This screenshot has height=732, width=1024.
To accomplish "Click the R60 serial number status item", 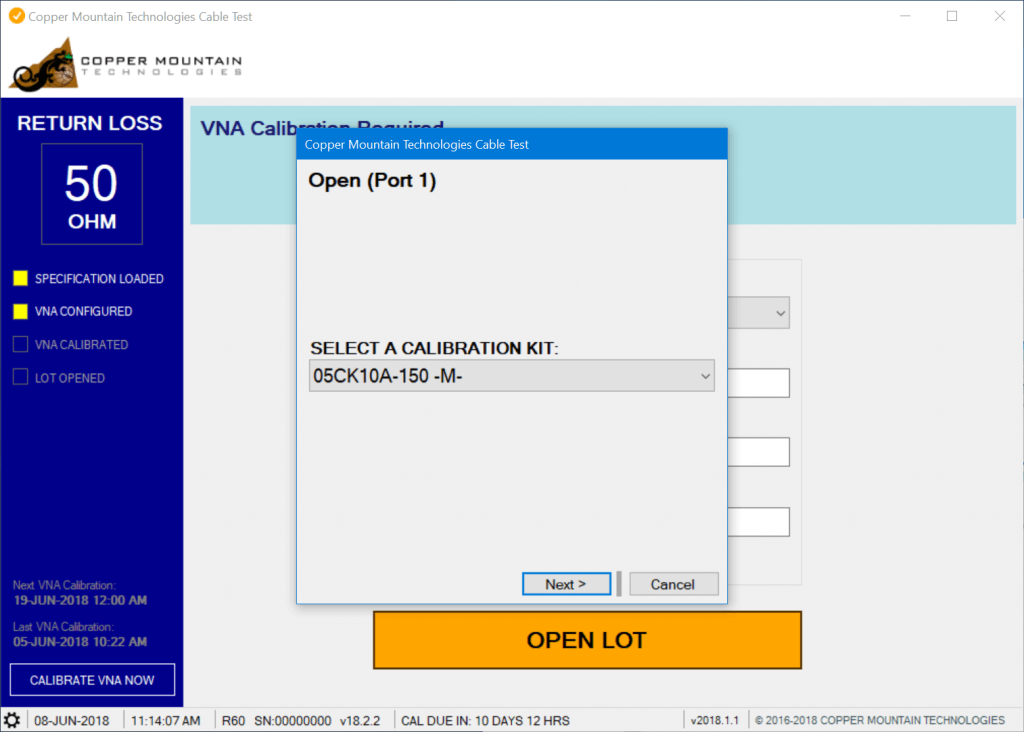I will (300, 720).
